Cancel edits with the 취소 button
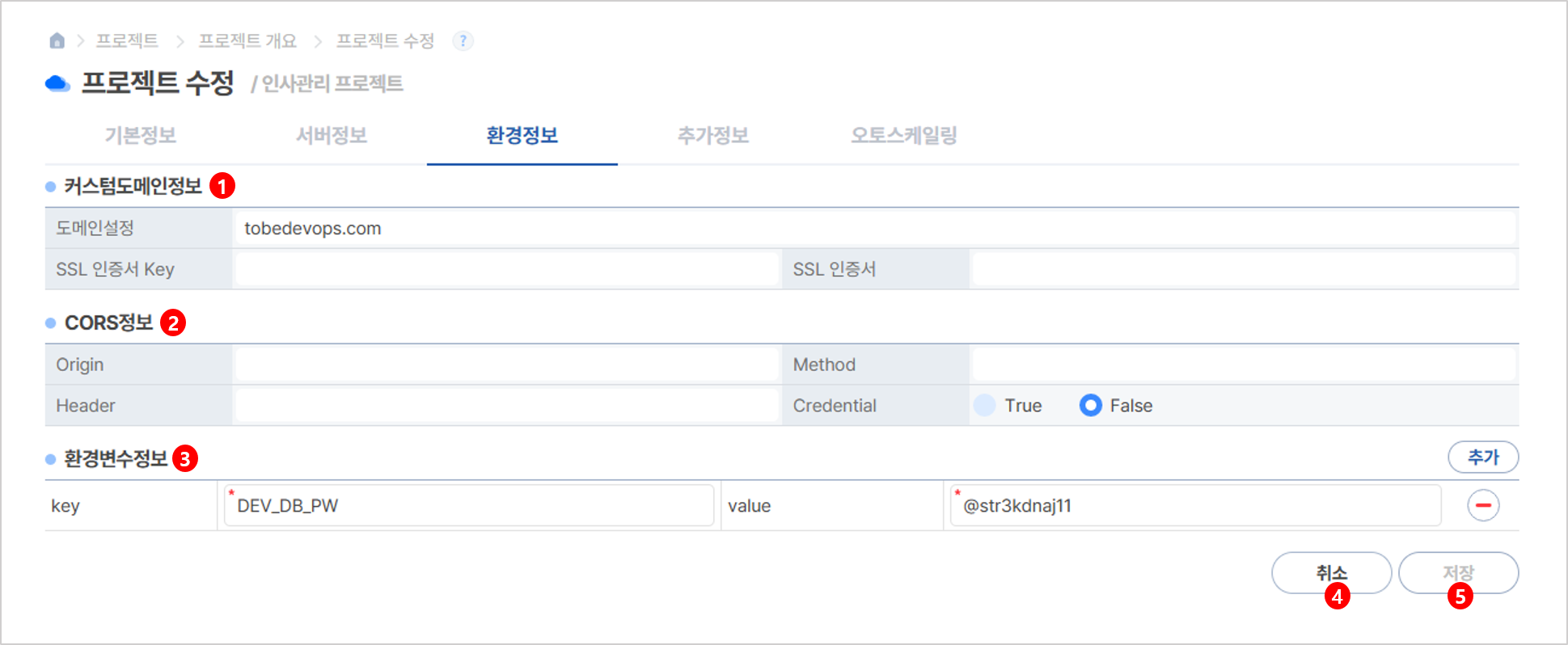Screen dimensions: 1568x645 pyautogui.click(x=1332, y=573)
